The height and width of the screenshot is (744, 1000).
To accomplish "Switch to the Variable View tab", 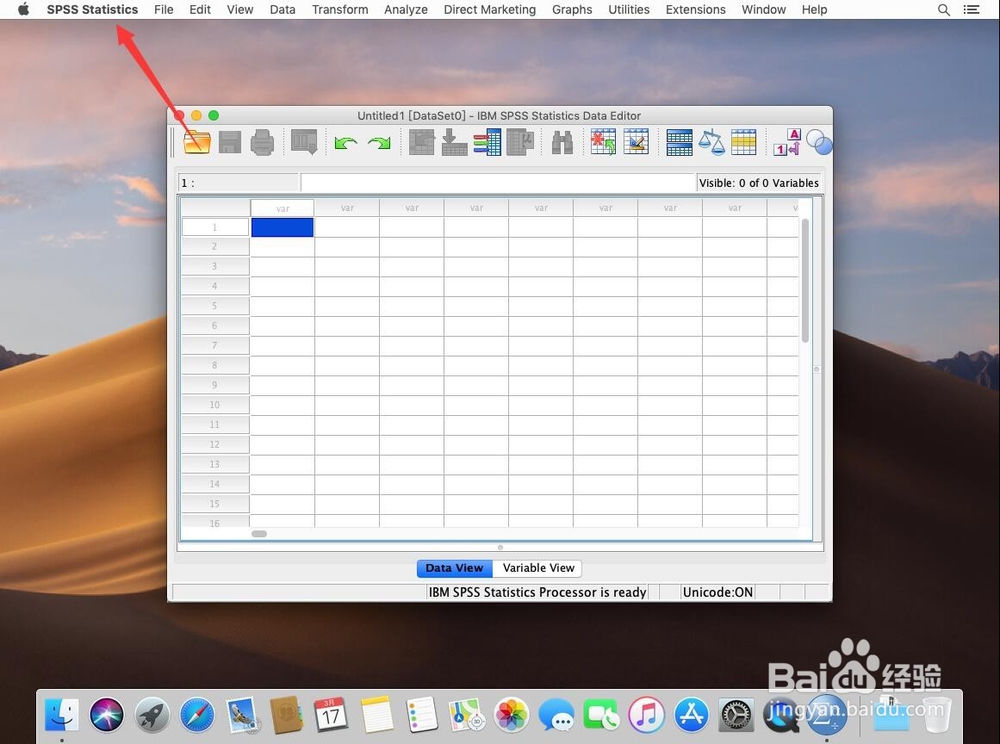I will pyautogui.click(x=538, y=568).
